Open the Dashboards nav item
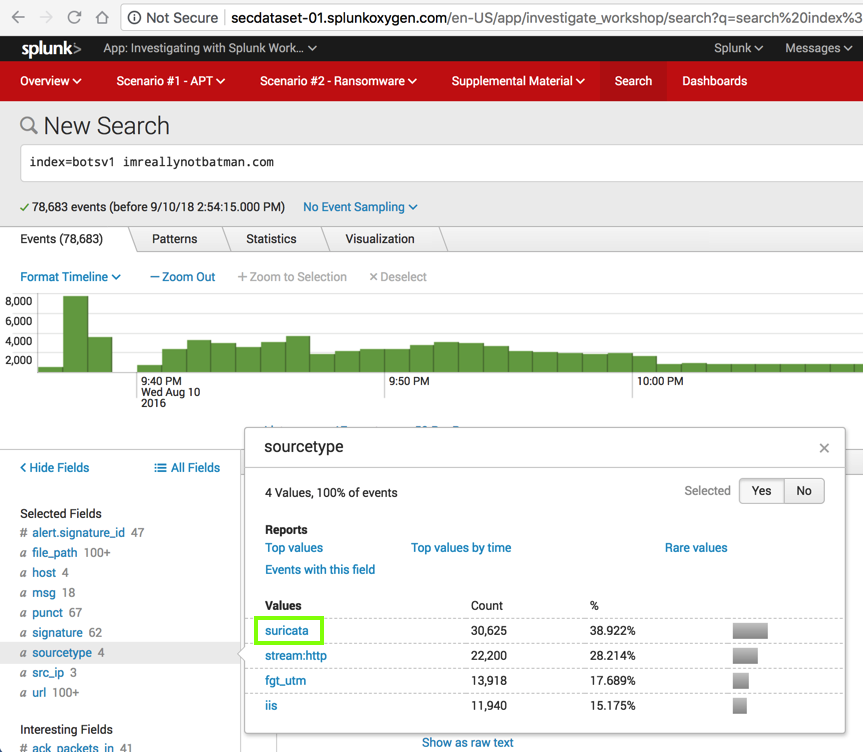Image resolution: width=863 pixels, height=752 pixels. [714, 81]
